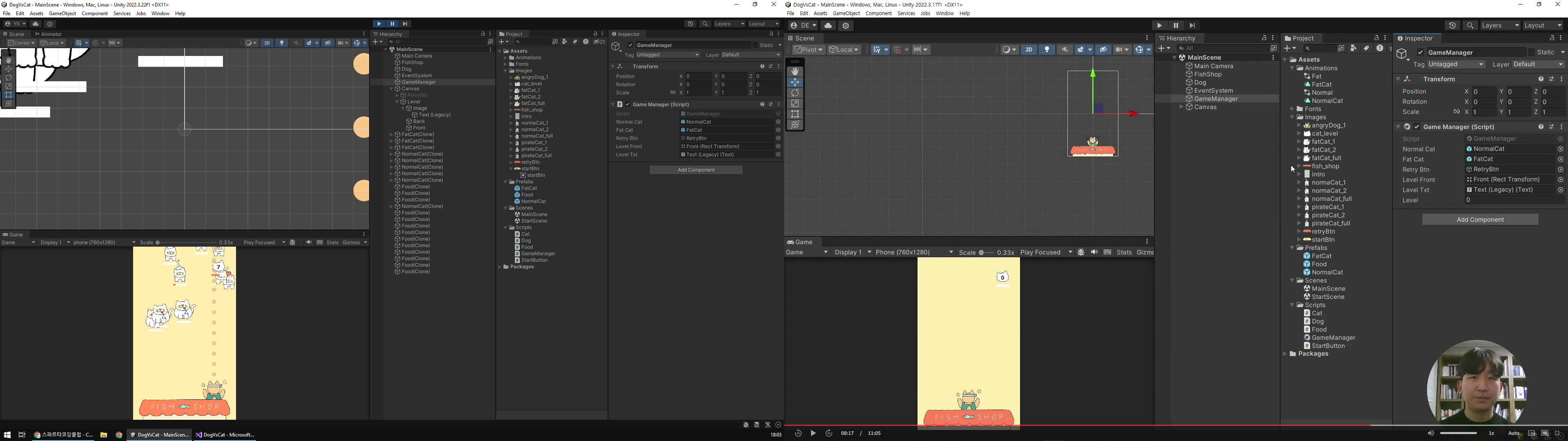Open Undo History in the right Unity toolbar
Image resolution: width=1568 pixels, height=441 pixels.
[x=1452, y=26]
